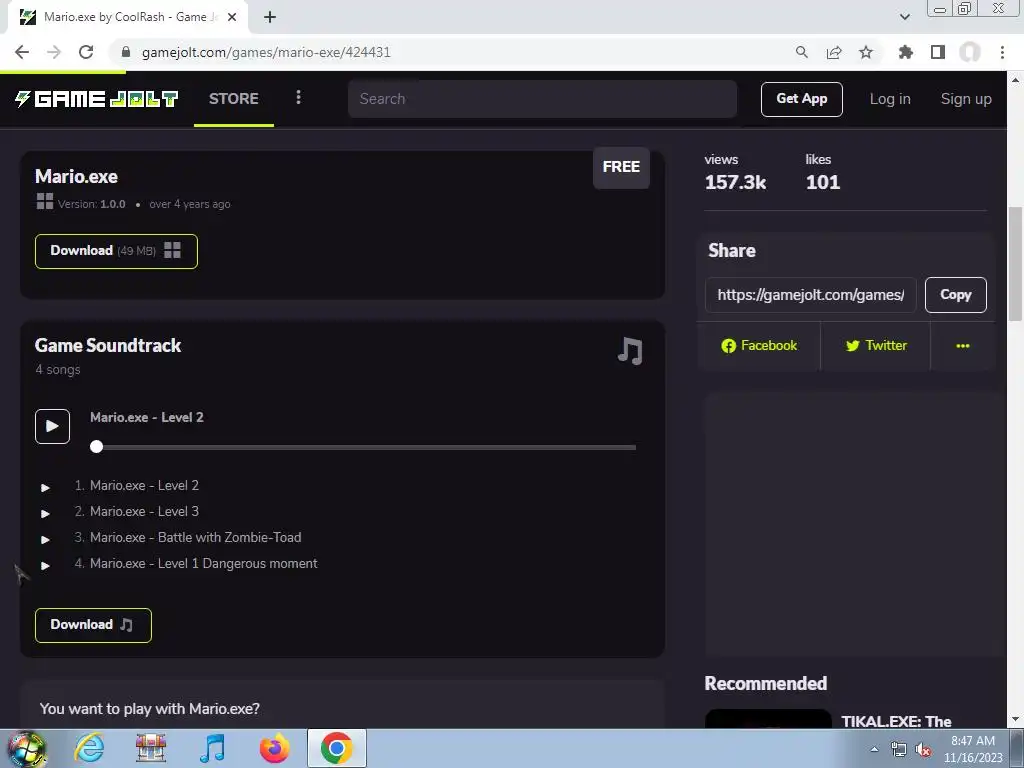Download the game soundtrack
The width and height of the screenshot is (1024, 768).
tap(93, 625)
